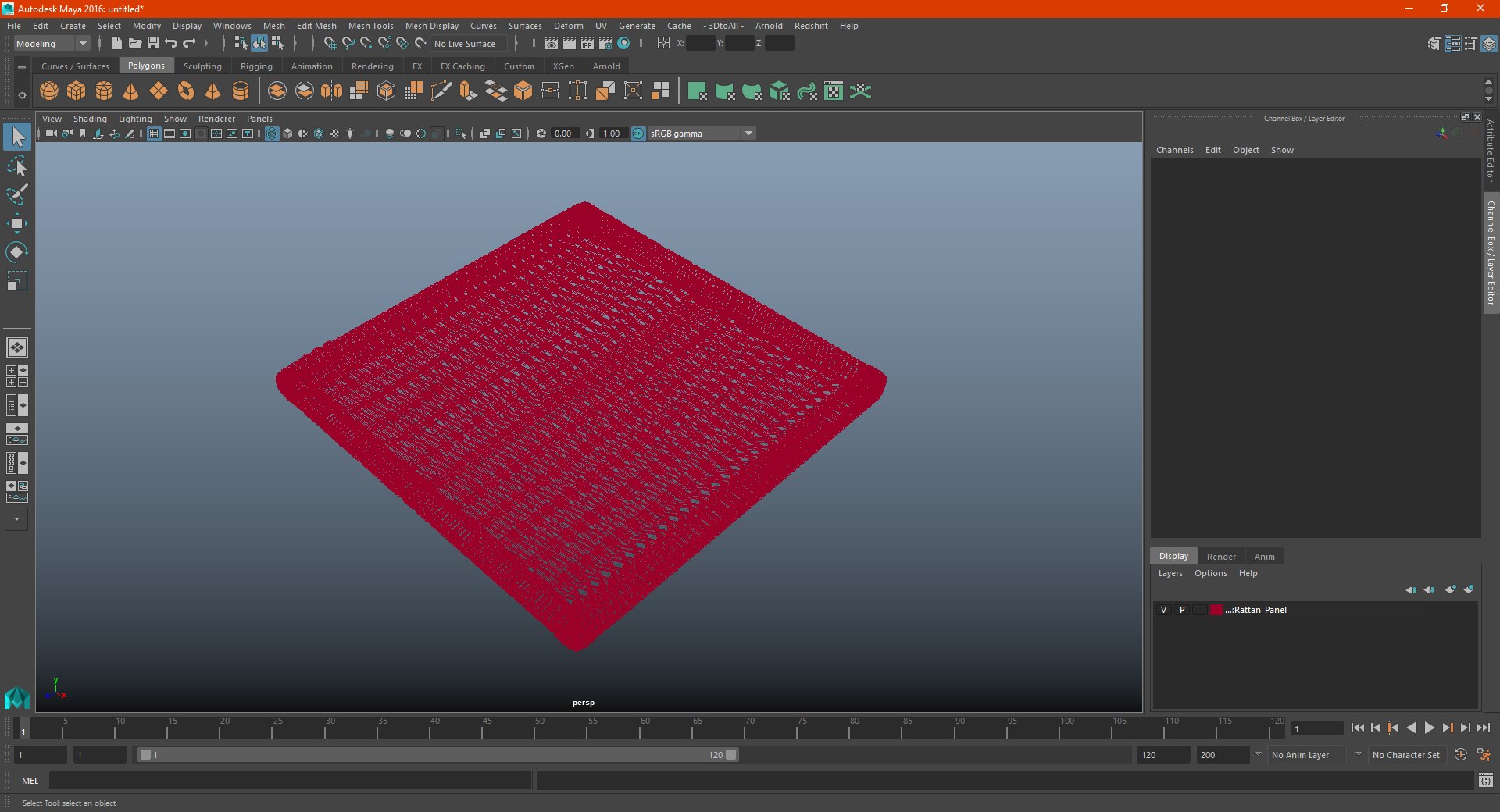Toggle the viewport grid button
The image size is (1500, 812).
pyautogui.click(x=154, y=134)
